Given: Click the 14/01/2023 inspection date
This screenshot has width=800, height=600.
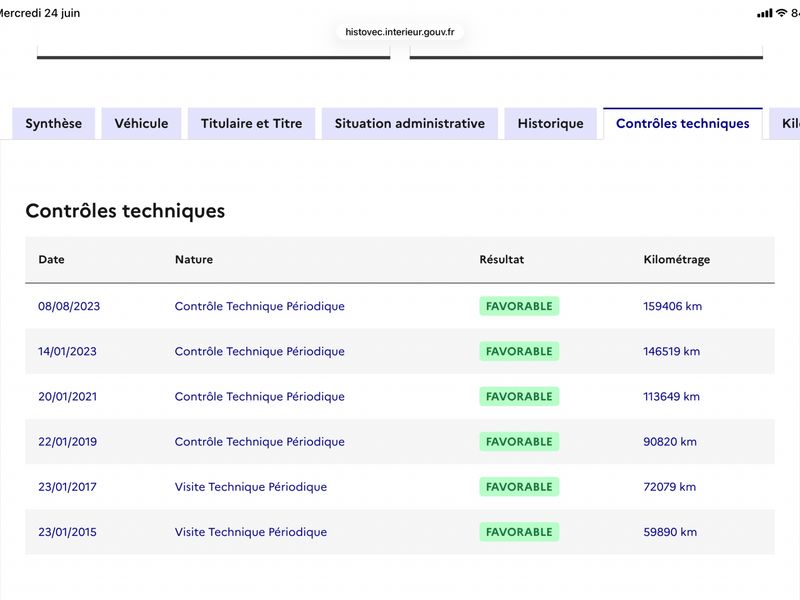Looking at the screenshot, I should [67, 352].
